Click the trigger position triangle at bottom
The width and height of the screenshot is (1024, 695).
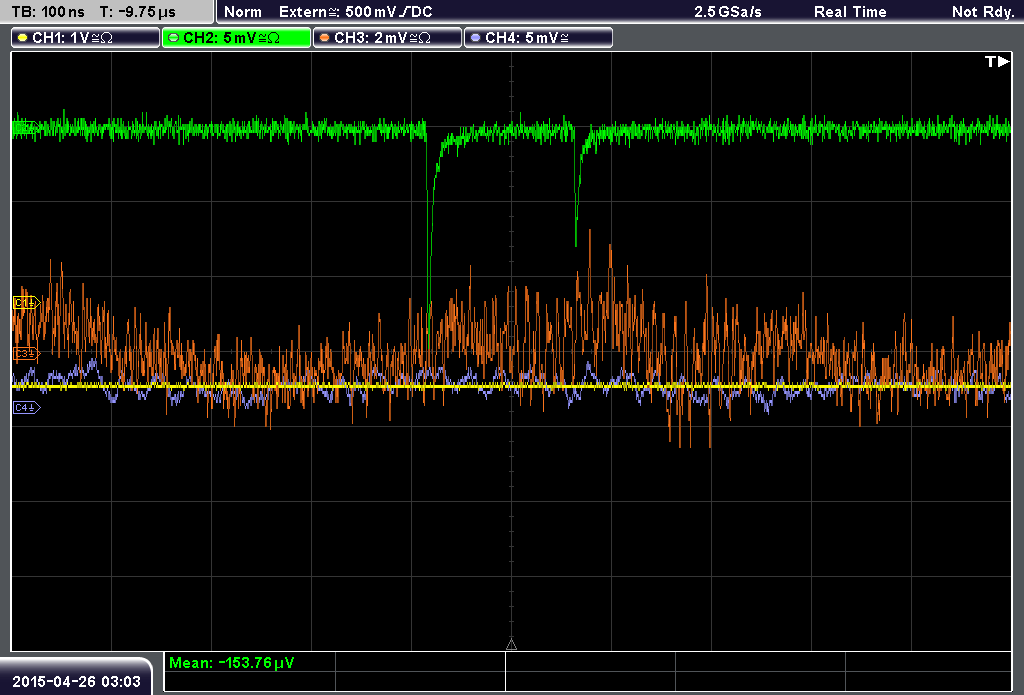(511, 645)
